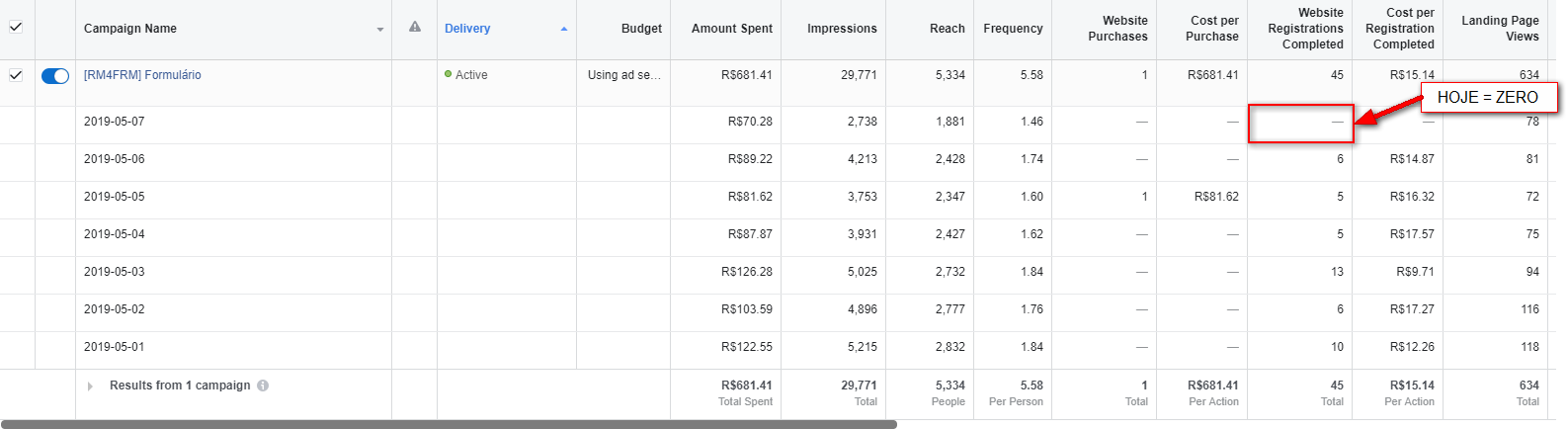Toggle the select-all header checkbox
This screenshot has width=1568, height=429.
(x=16, y=27)
